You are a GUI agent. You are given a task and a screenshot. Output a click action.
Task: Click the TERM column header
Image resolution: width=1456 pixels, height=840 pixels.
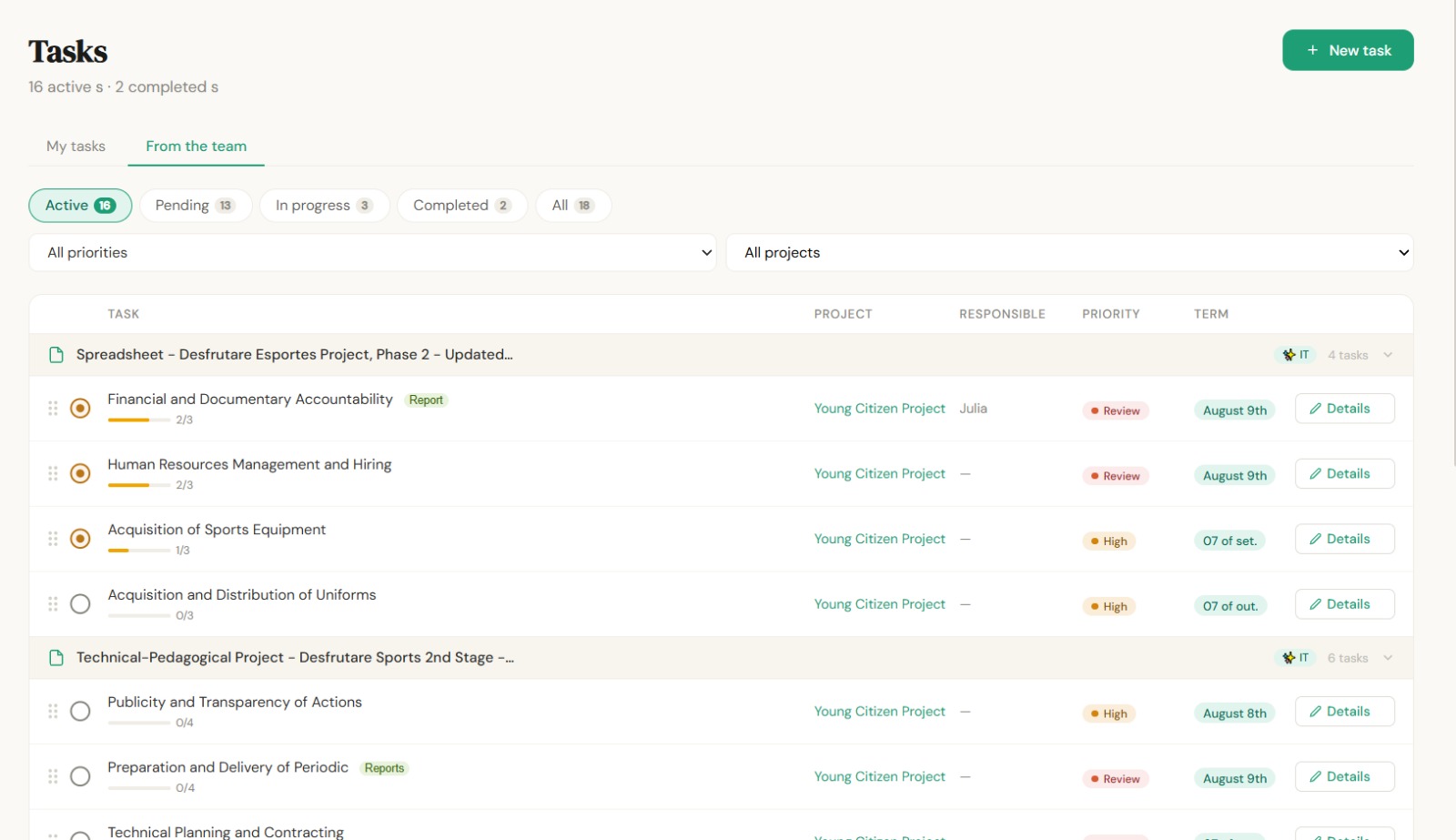(x=1211, y=314)
